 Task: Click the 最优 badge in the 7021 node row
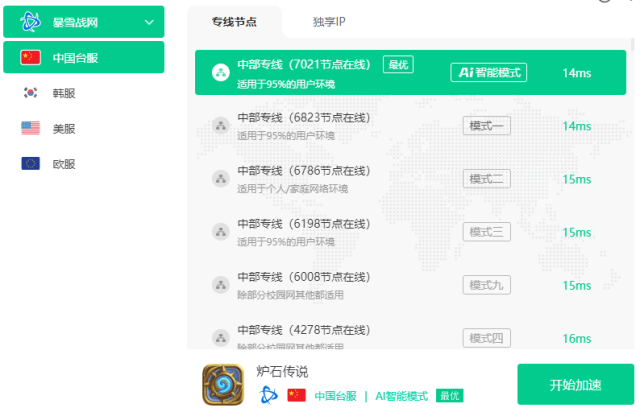[x=398, y=64]
